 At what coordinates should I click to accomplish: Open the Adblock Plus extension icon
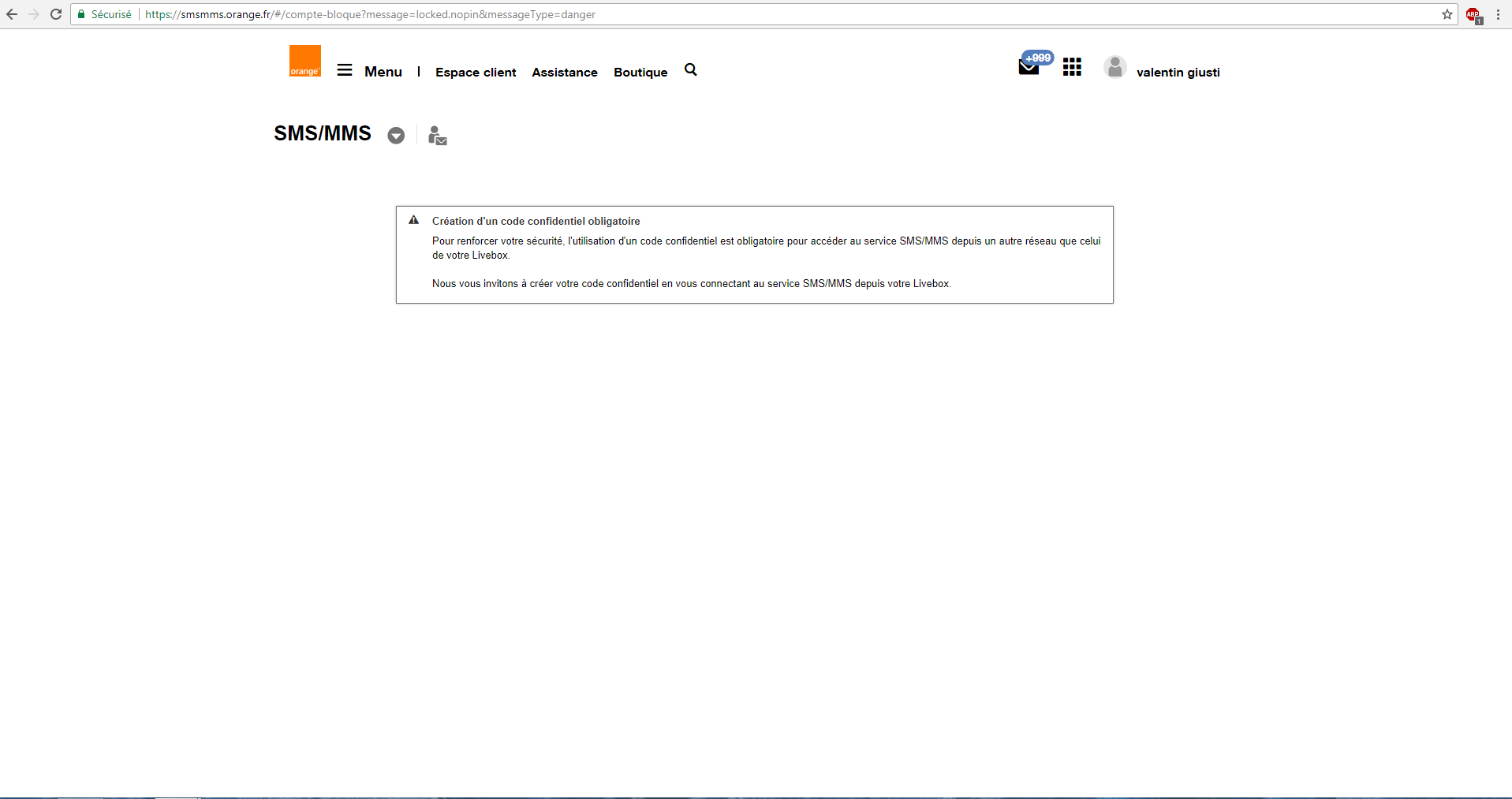(x=1473, y=14)
